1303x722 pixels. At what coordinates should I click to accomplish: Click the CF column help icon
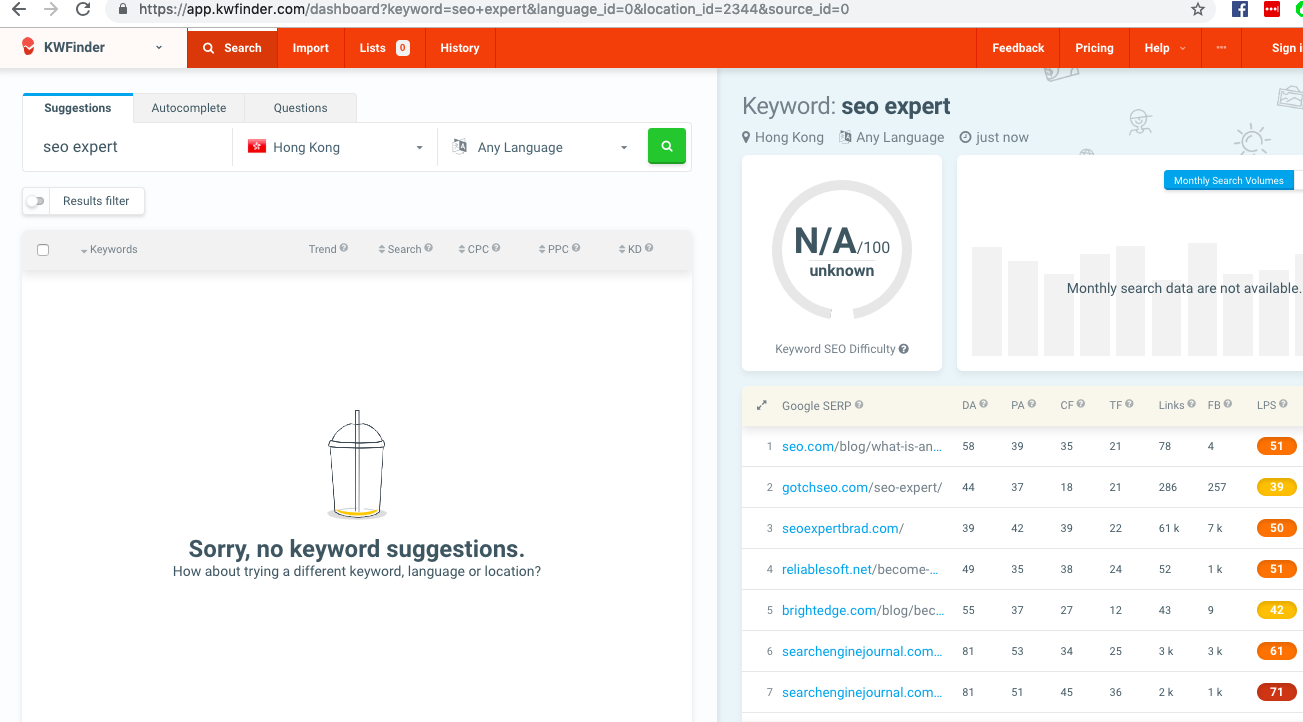1081,404
